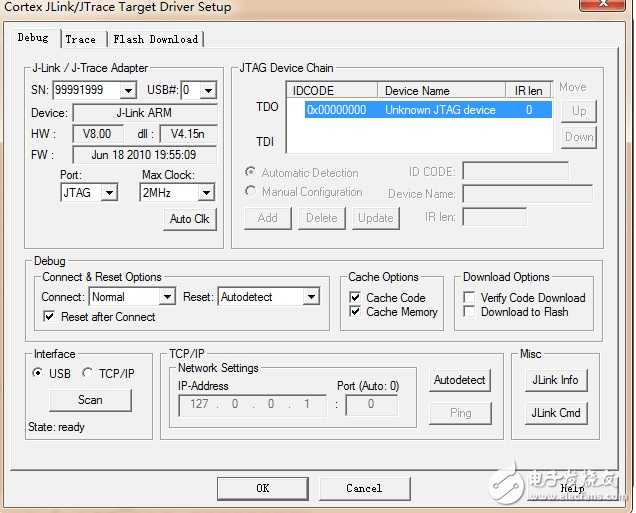Switch to the Trace tab
The image size is (636, 513).
point(83,39)
